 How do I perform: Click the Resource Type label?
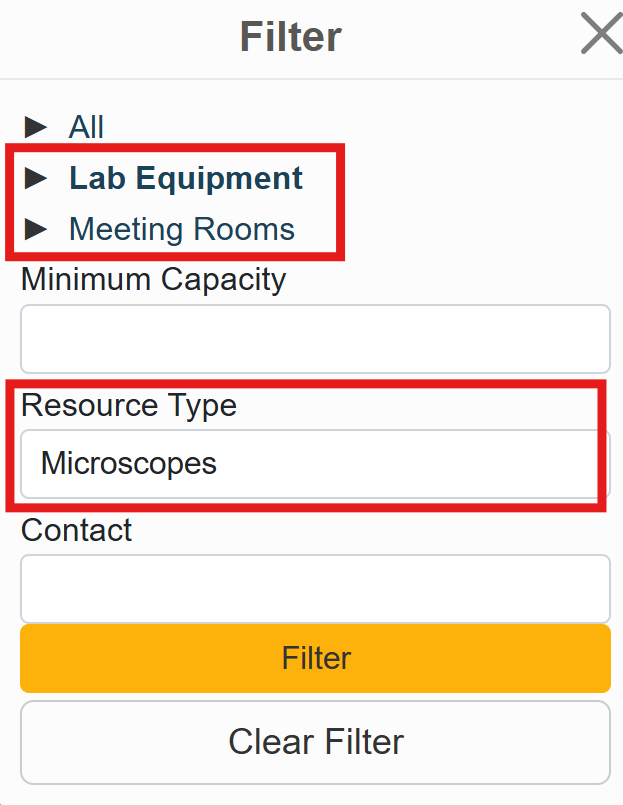[x=129, y=405]
